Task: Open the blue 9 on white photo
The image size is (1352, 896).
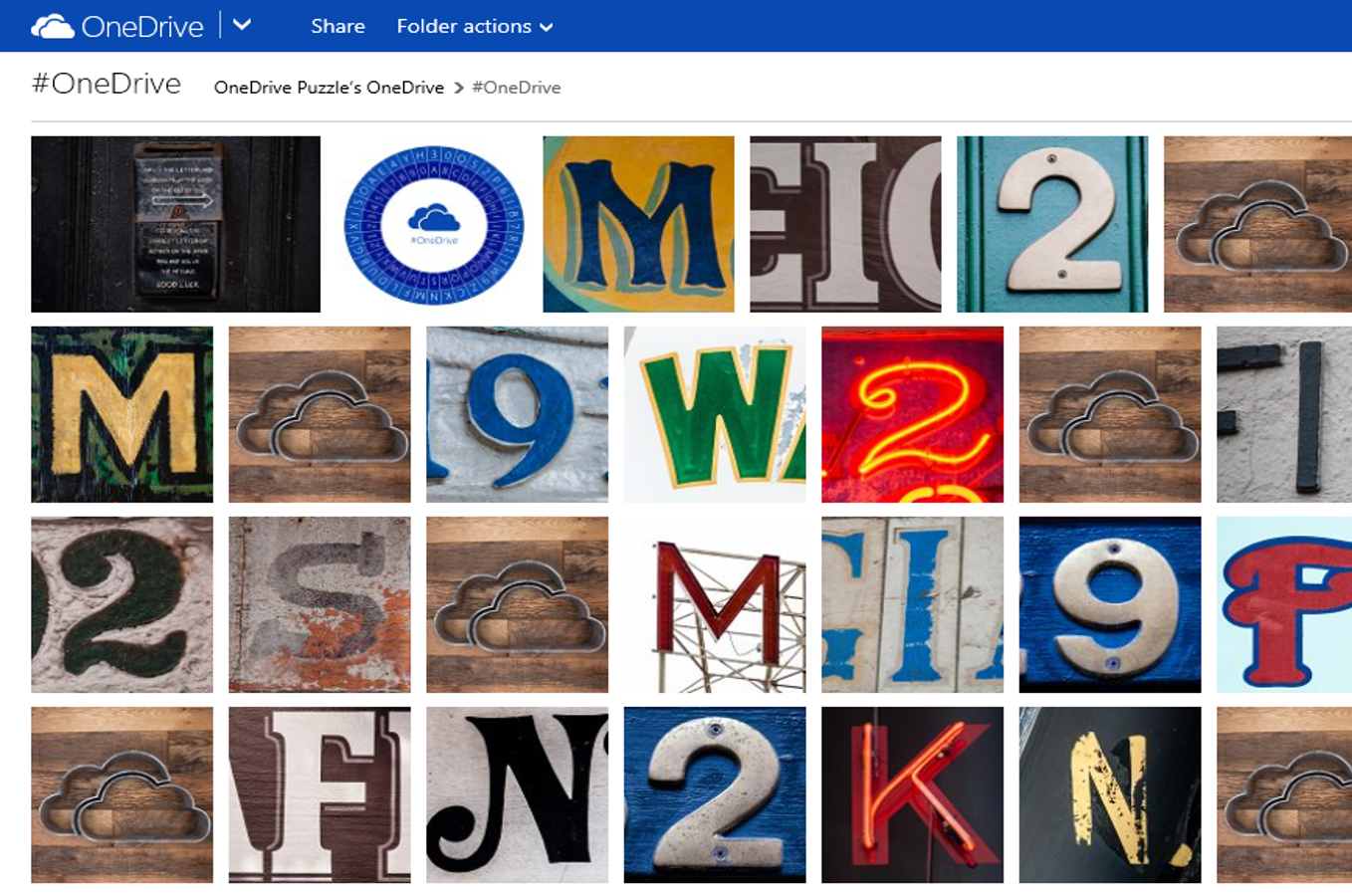Action: (x=517, y=414)
